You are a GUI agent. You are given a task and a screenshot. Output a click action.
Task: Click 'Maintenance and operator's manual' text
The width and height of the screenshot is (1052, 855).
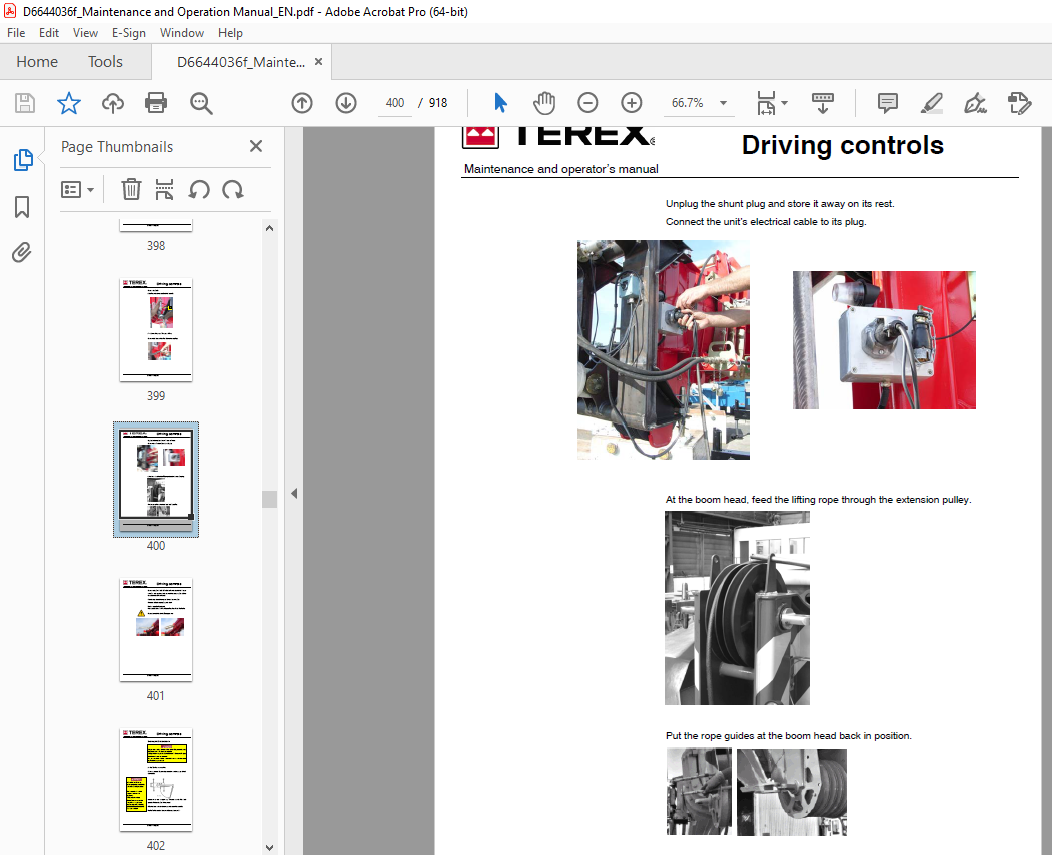click(561, 168)
